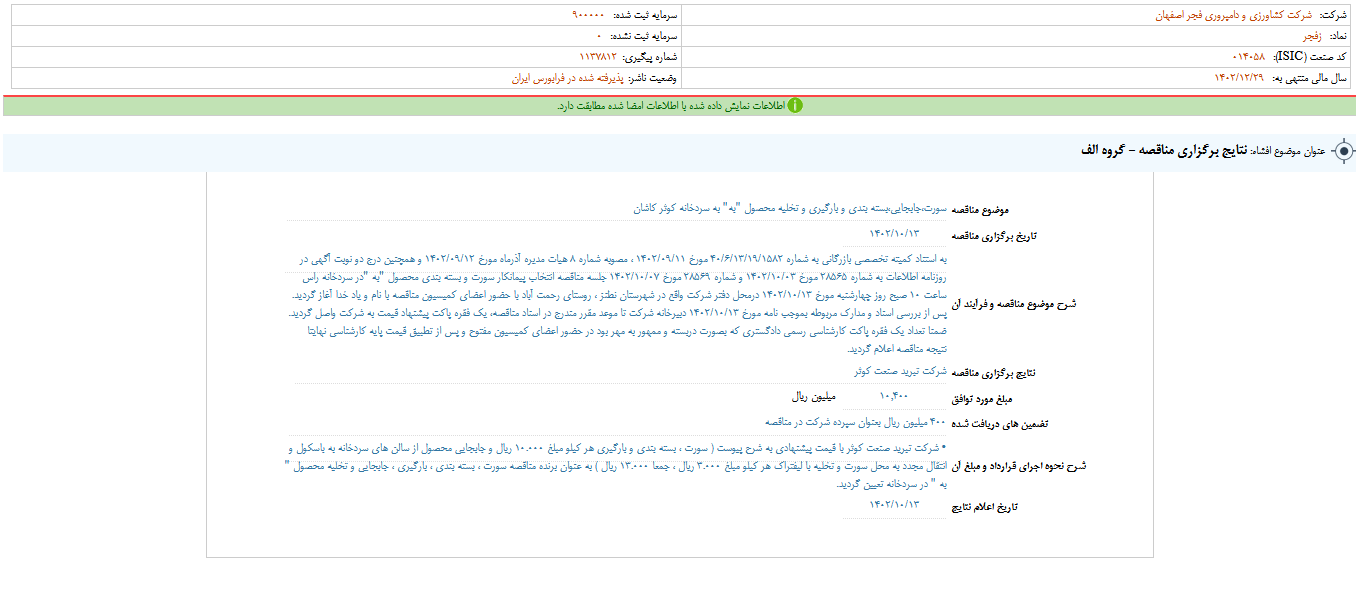Viewport: 1356px width, 613px height.
Task: Click the agreed amount field showing 10,400
Action: point(894,396)
